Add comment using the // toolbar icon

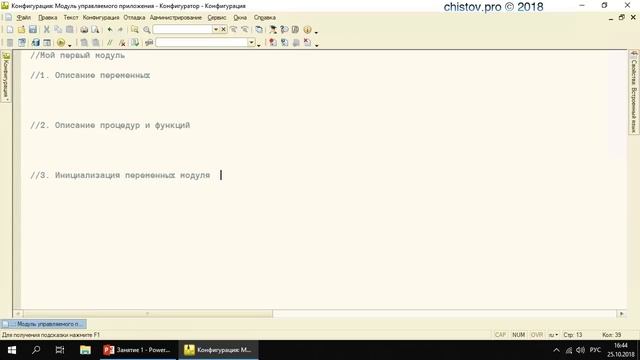109,42
